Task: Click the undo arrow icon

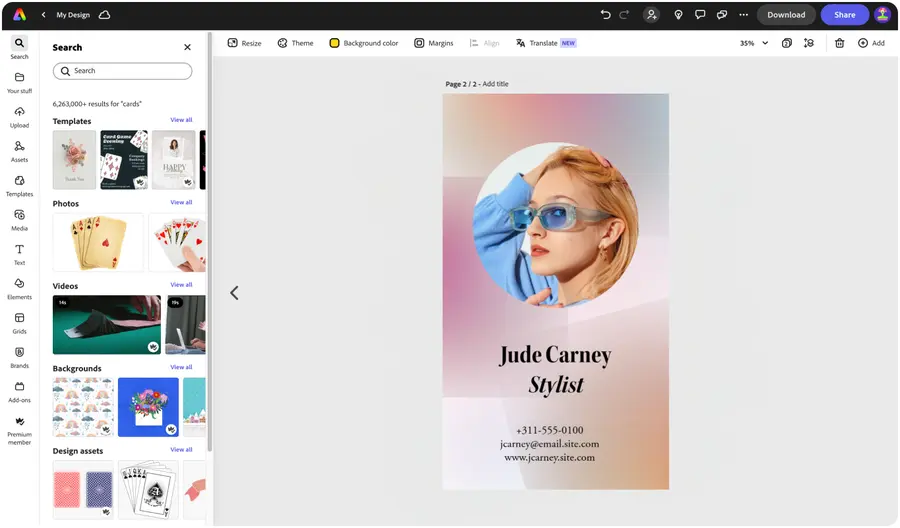Action: click(x=605, y=15)
